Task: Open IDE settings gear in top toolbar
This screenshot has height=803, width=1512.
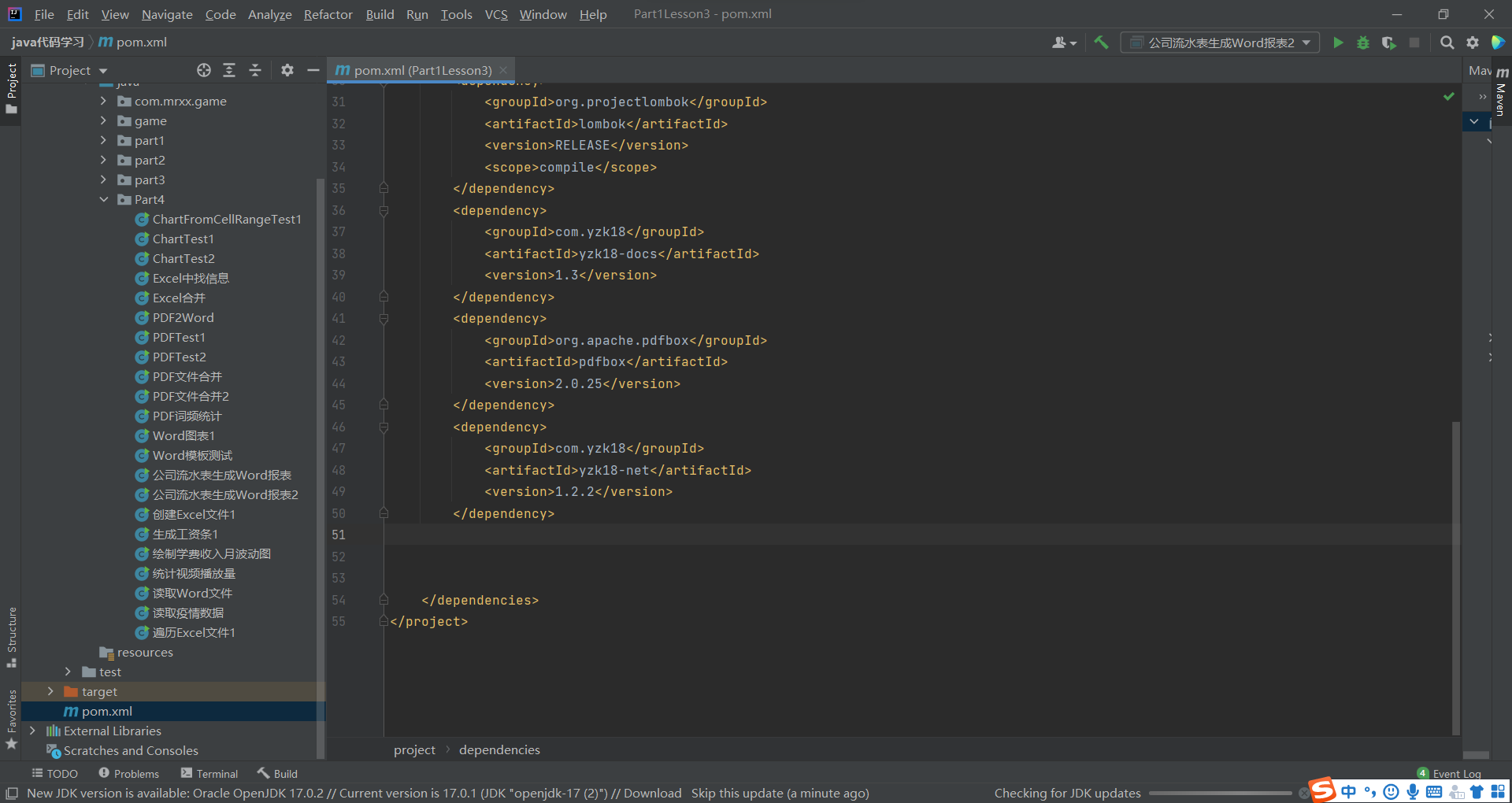Action: point(1473,43)
